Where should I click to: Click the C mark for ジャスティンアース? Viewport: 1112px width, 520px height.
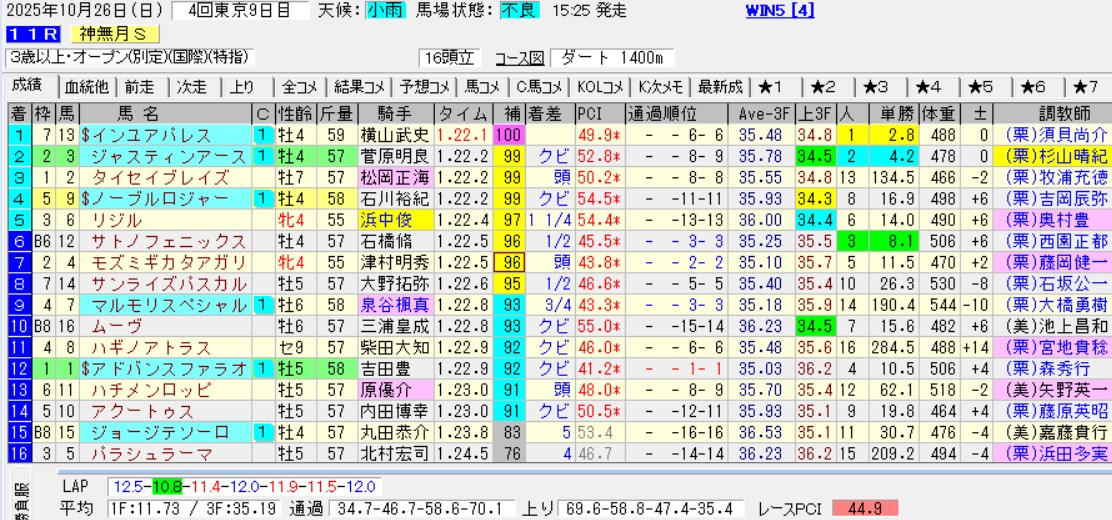coord(262,156)
